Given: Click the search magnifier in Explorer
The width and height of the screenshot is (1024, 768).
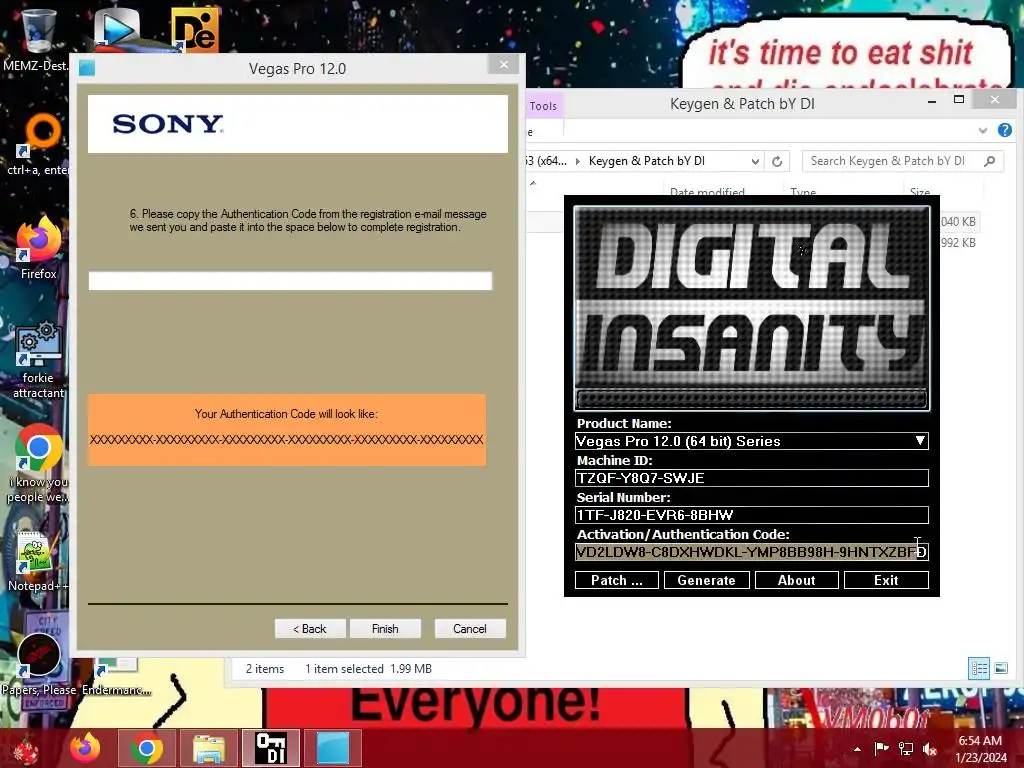Looking at the screenshot, I should 989,161.
